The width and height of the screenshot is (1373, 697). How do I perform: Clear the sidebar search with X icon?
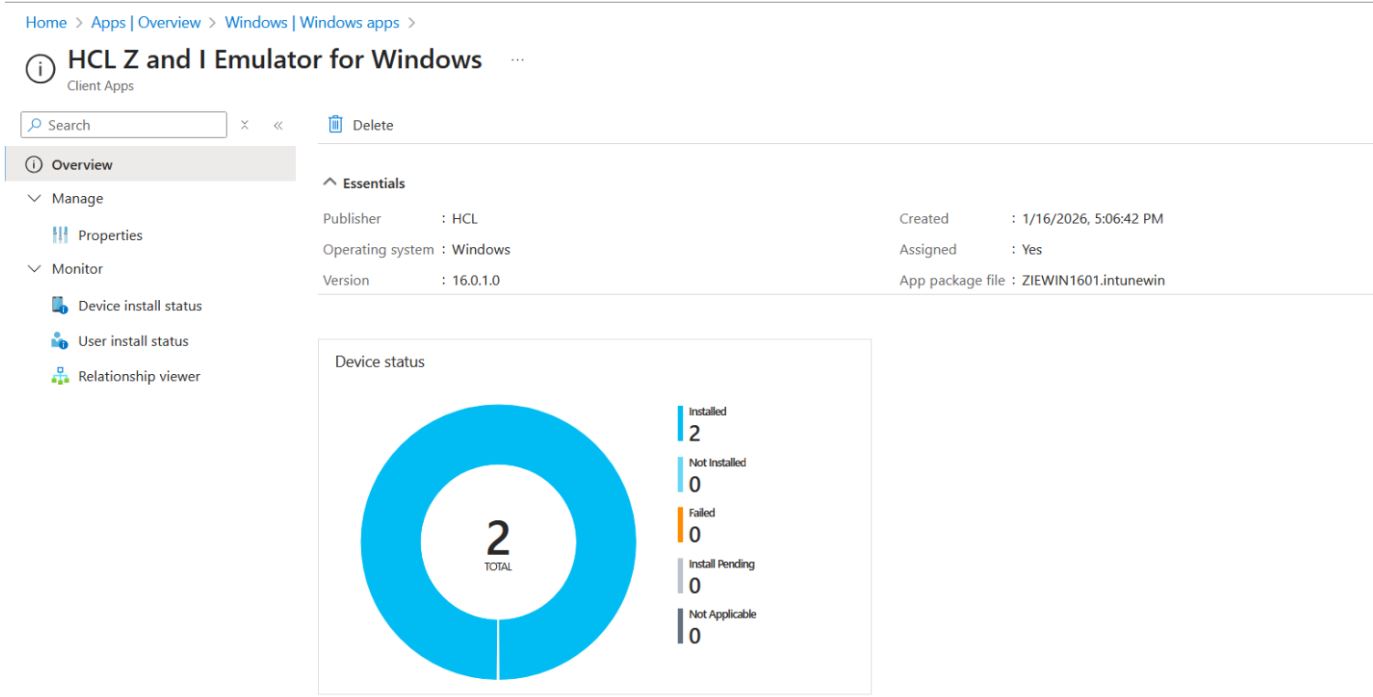pyautogui.click(x=246, y=125)
